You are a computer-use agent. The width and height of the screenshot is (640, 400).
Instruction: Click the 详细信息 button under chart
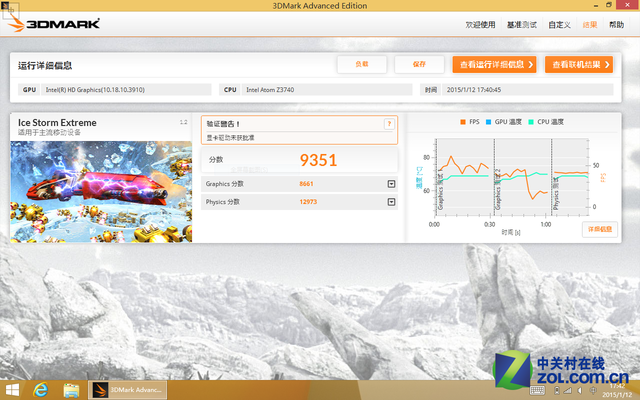[600, 229]
